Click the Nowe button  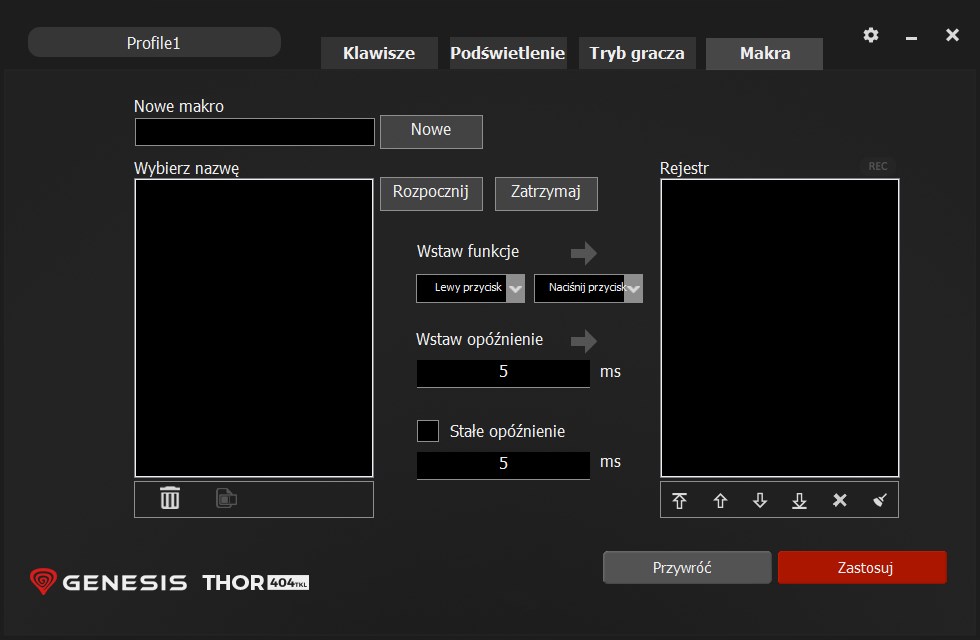click(431, 131)
